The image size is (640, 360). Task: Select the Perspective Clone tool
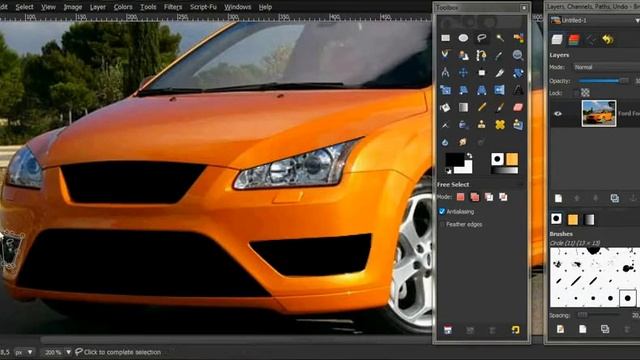(518, 125)
